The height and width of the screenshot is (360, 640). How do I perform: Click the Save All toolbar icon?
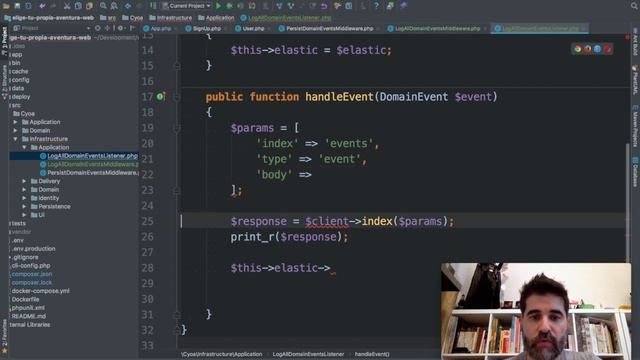click(x=17, y=6)
